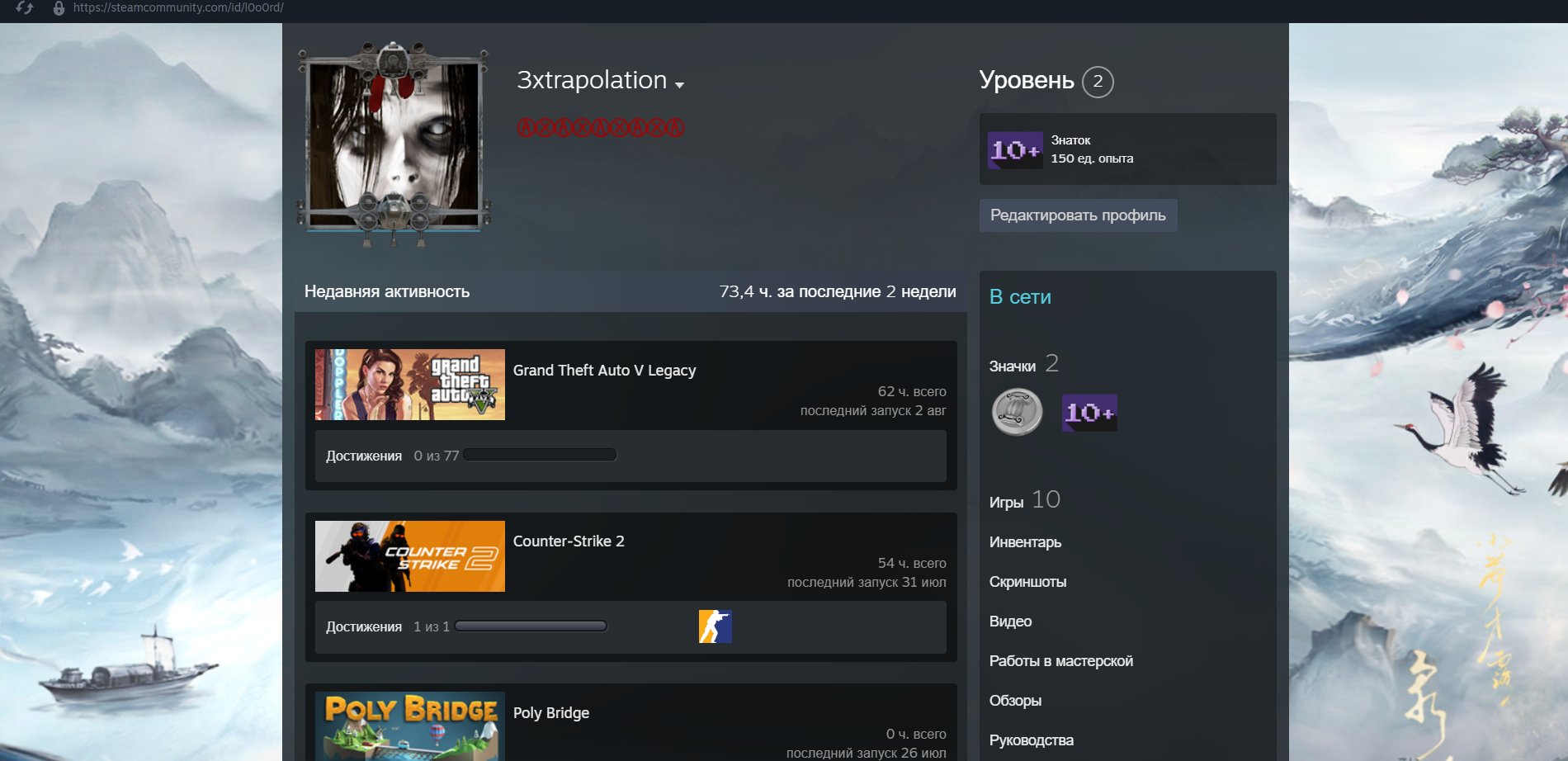Click Достижения label for Counter-Strike 2
1568x761 pixels.
point(364,626)
